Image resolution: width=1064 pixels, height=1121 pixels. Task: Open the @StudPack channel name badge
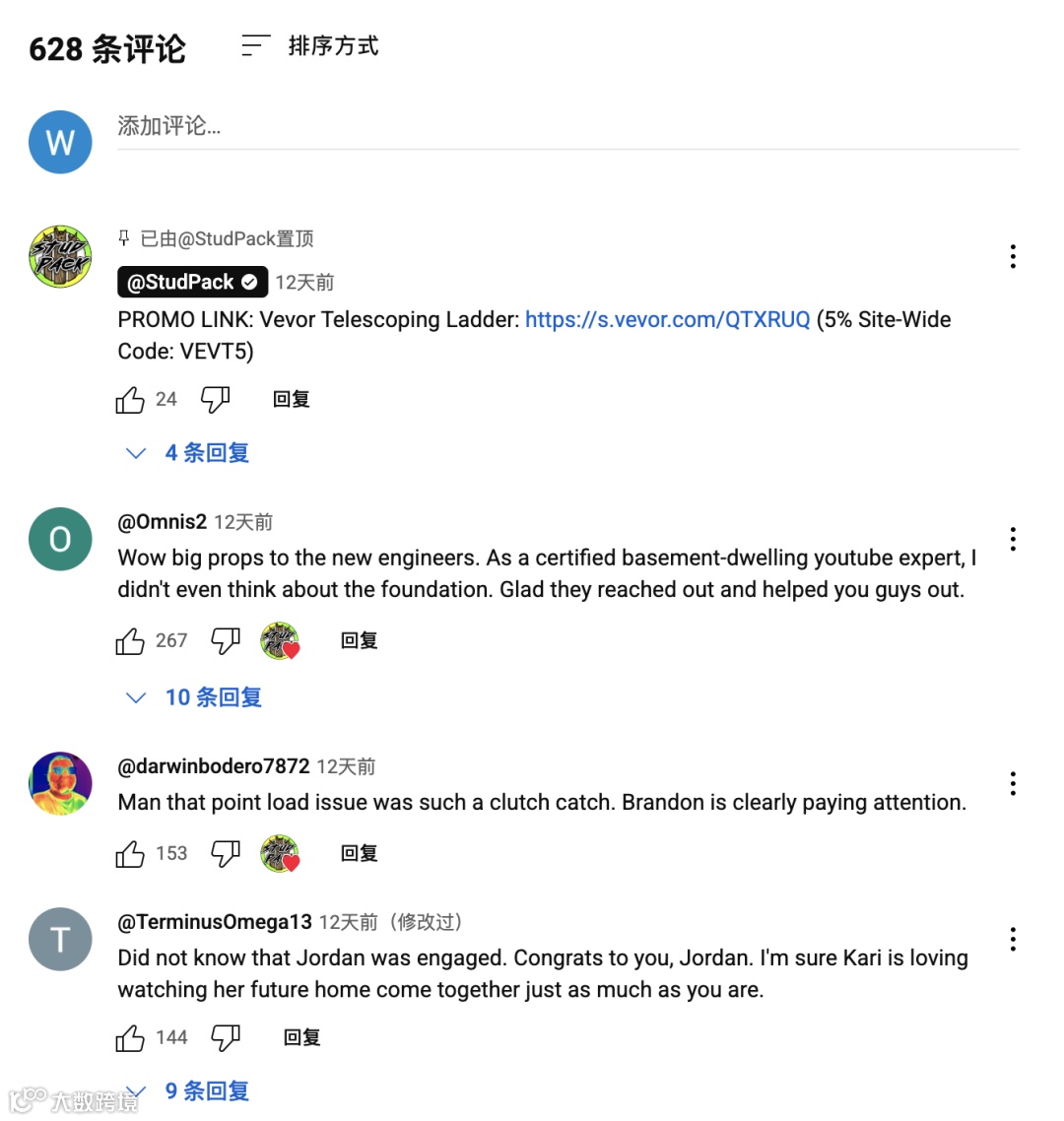point(192,283)
